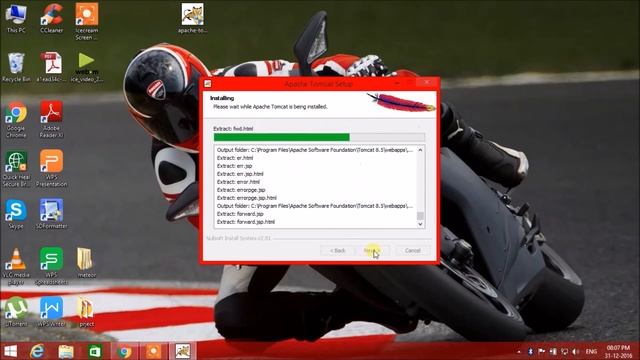
Task: Select the Quick Heal Secure Browser icon
Action: point(16,169)
